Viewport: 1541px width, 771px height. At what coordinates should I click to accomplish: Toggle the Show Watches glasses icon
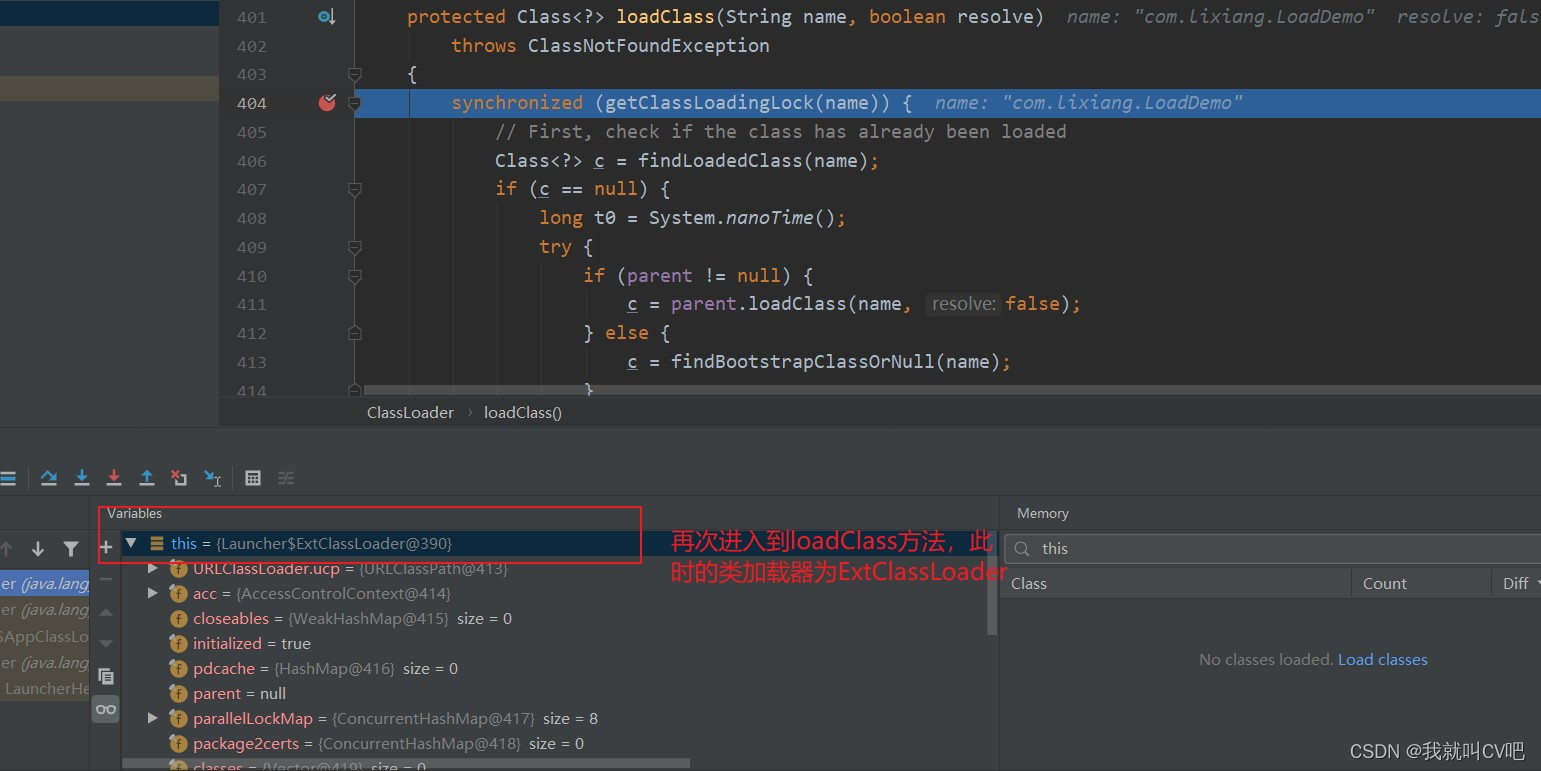pyautogui.click(x=106, y=709)
